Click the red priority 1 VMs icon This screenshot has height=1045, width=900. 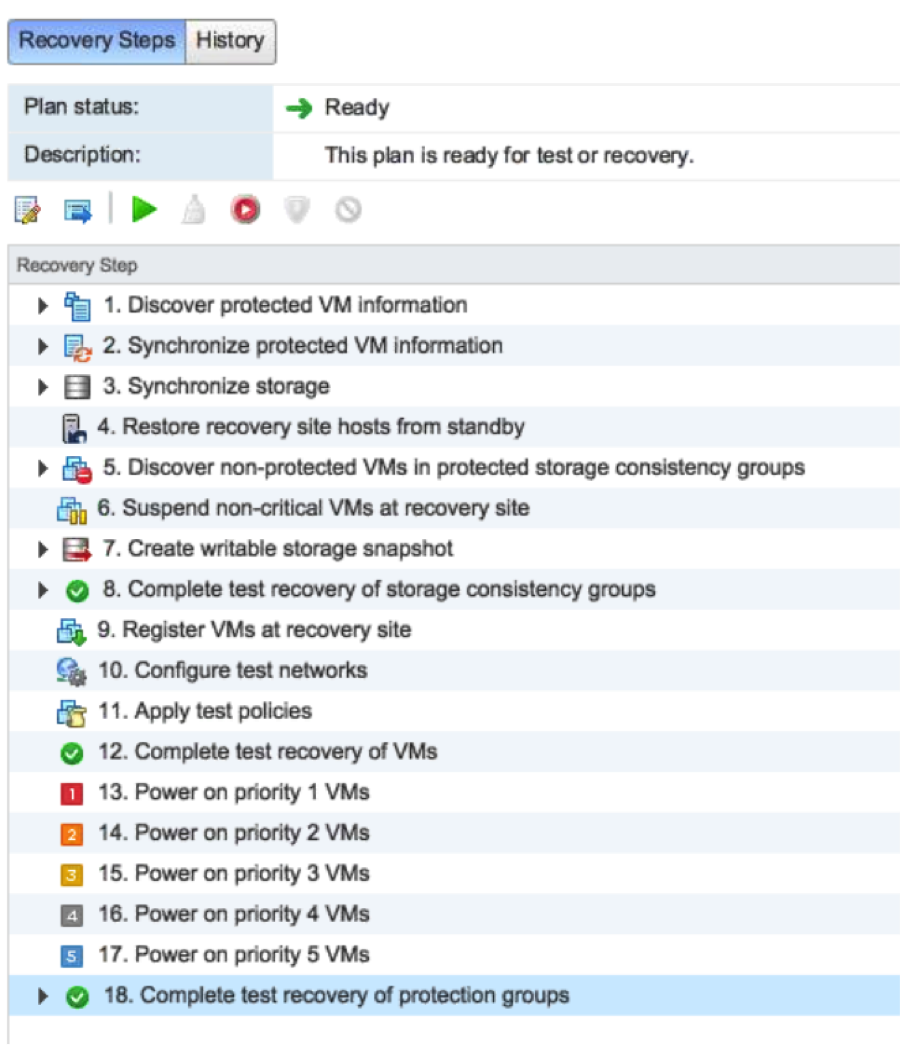pyautogui.click(x=71, y=794)
